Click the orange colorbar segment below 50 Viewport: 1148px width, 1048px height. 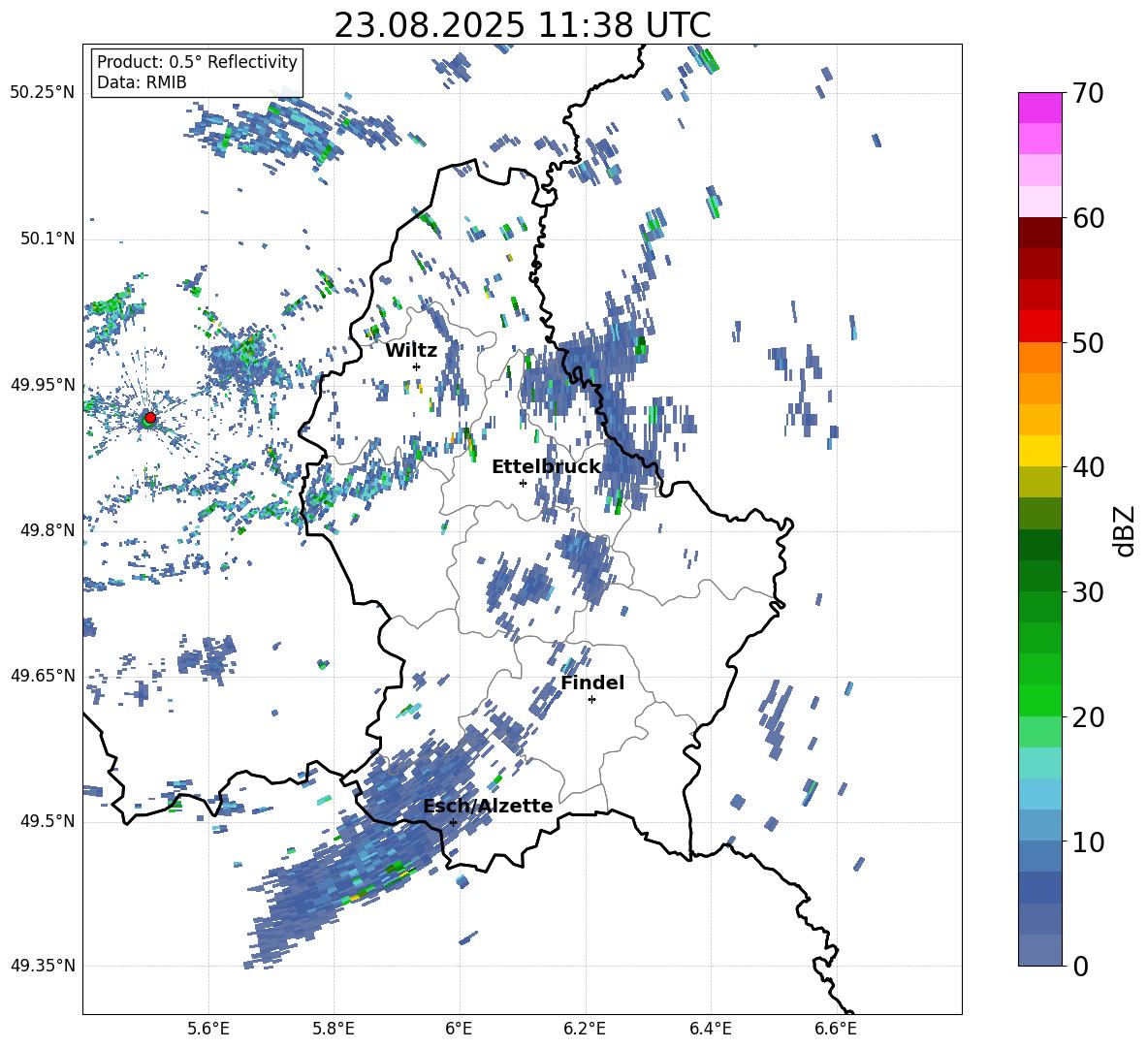coord(1039,357)
